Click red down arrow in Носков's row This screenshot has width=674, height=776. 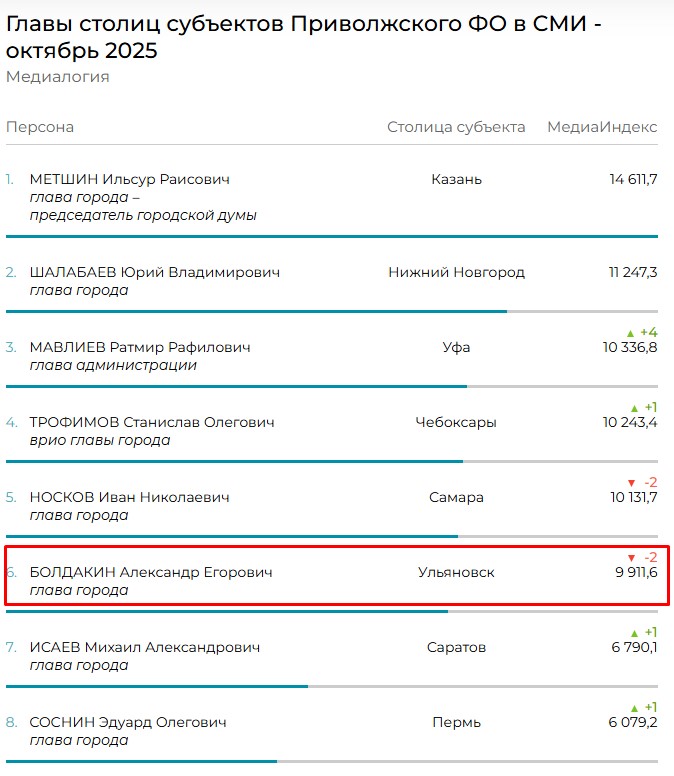click(x=630, y=483)
